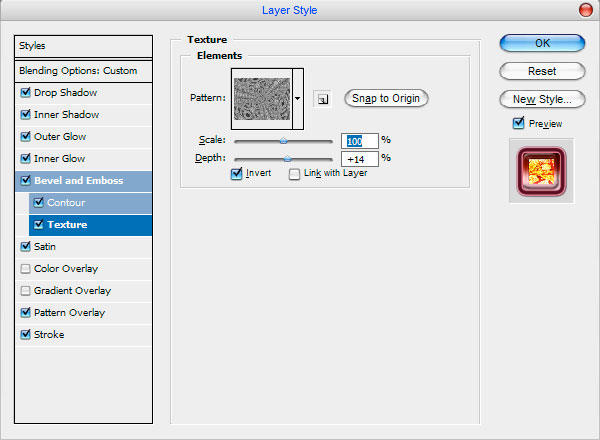Click the Reset button
Screen dimensions: 600x440
tap(542, 71)
